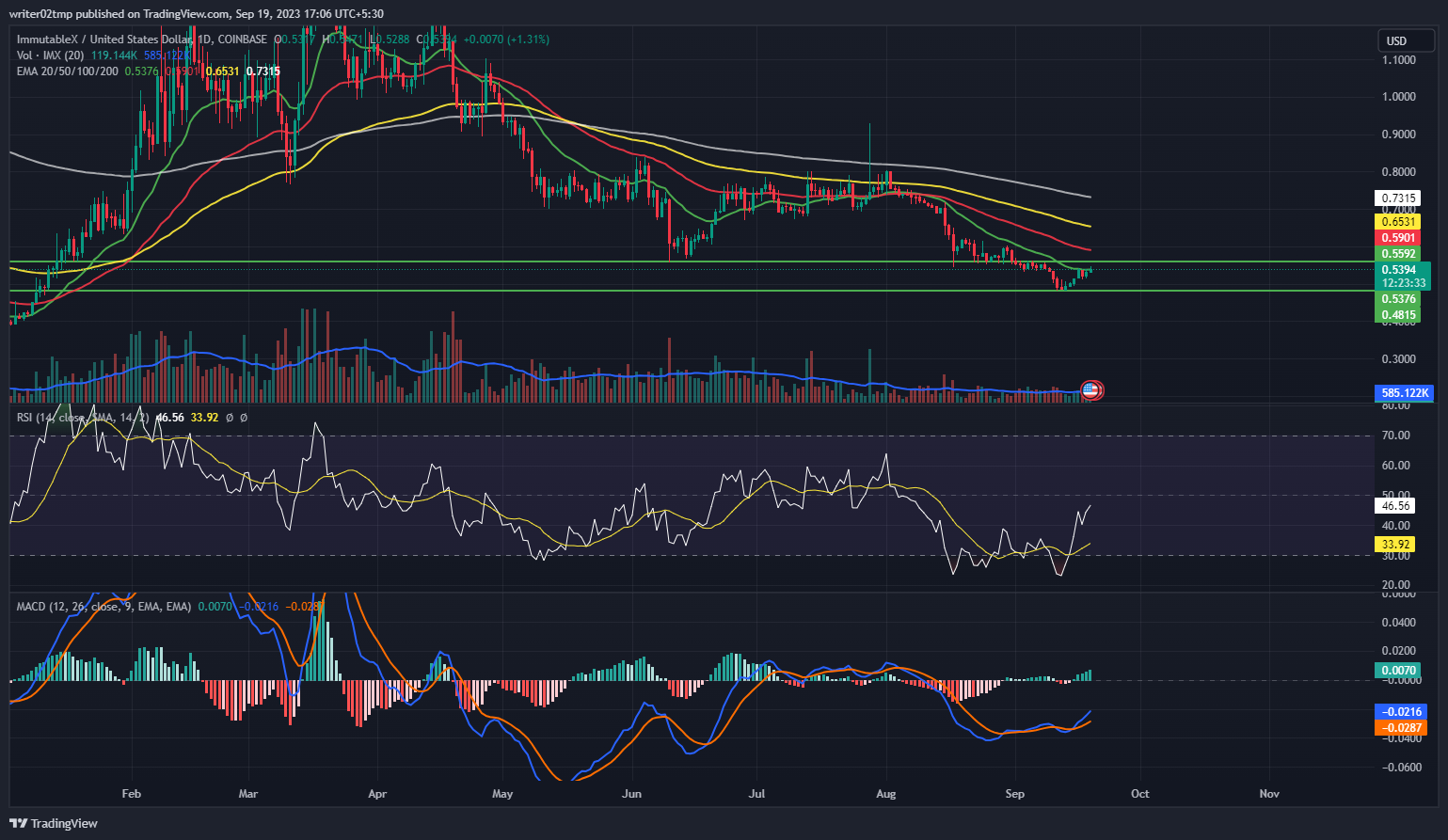Click the 33.92 value in RSI legend
The height and width of the screenshot is (840, 1448).
(x=204, y=417)
